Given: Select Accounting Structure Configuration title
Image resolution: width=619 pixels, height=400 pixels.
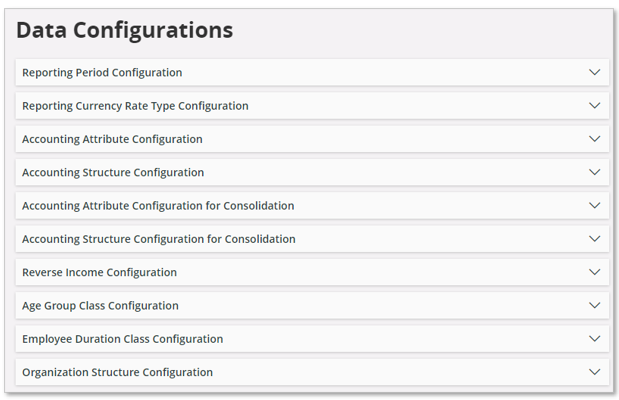Looking at the screenshot, I should point(113,172).
